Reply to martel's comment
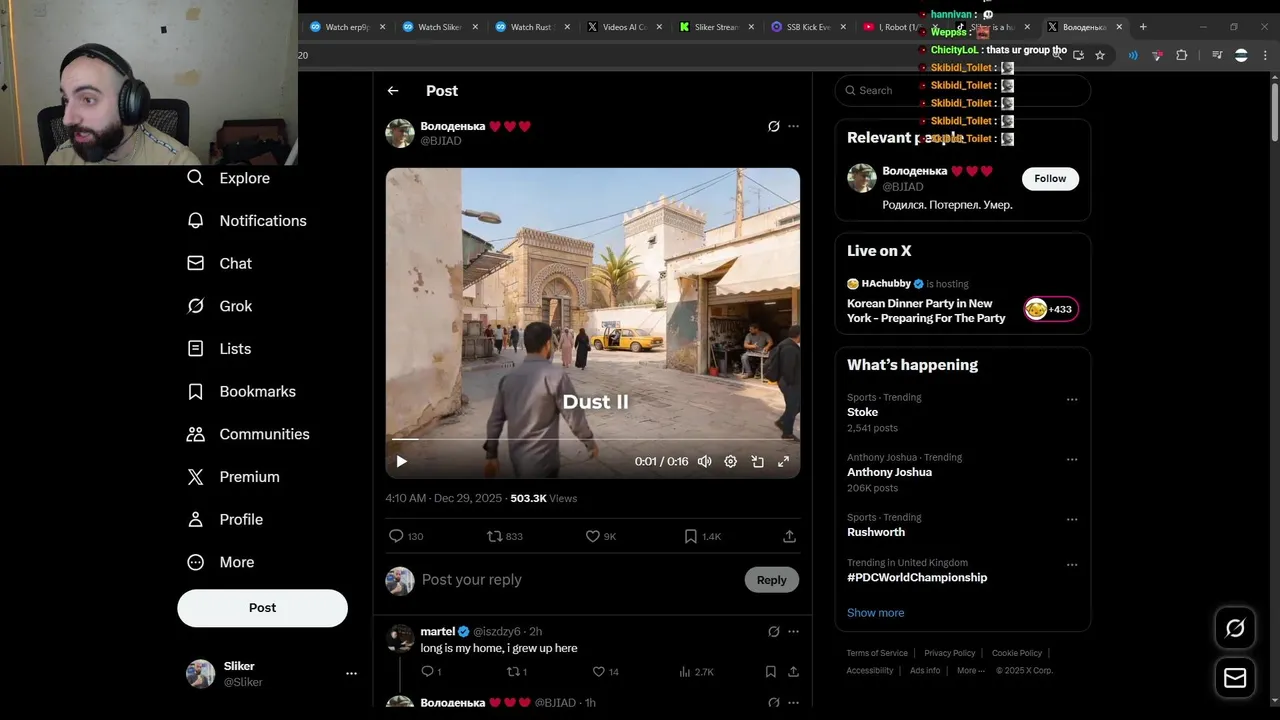This screenshot has height=720, width=1280. 431,672
